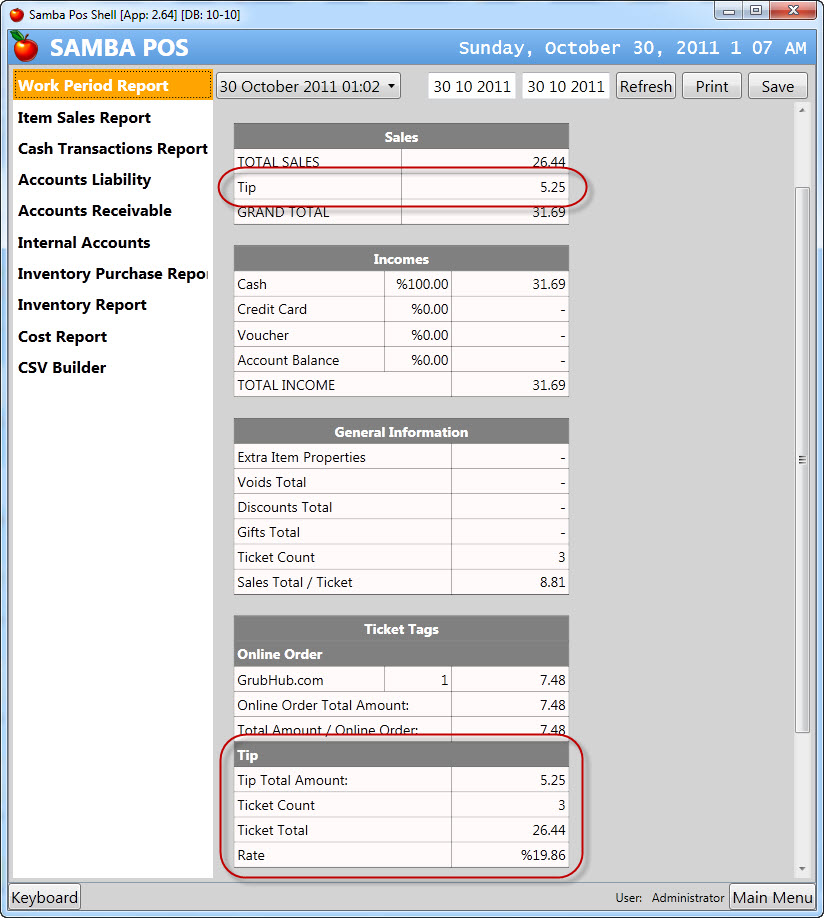Open Item Sales Report
The width and height of the screenshot is (824, 918).
[84, 118]
